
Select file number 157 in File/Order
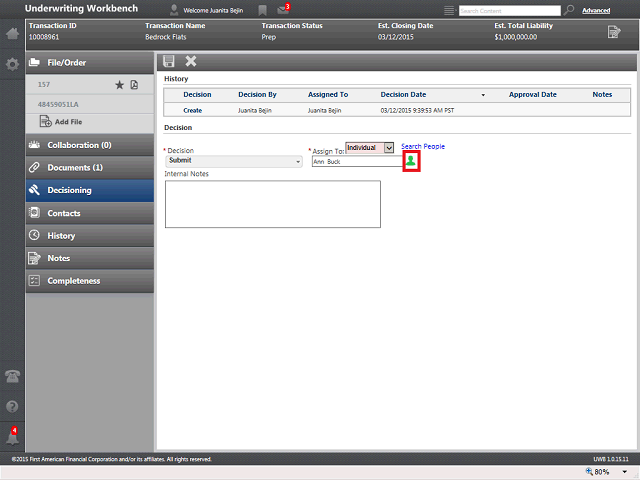coord(44,84)
